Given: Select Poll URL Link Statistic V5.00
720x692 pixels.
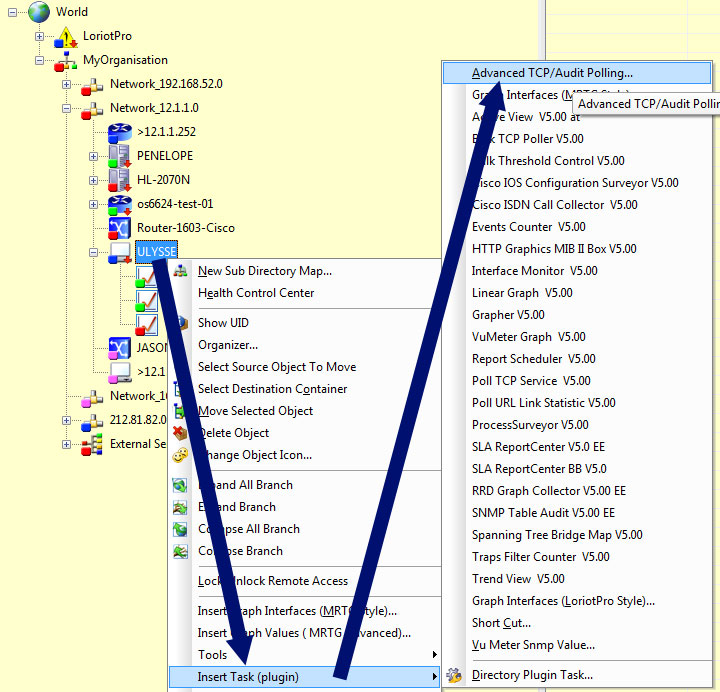Looking at the screenshot, I should point(544,403).
